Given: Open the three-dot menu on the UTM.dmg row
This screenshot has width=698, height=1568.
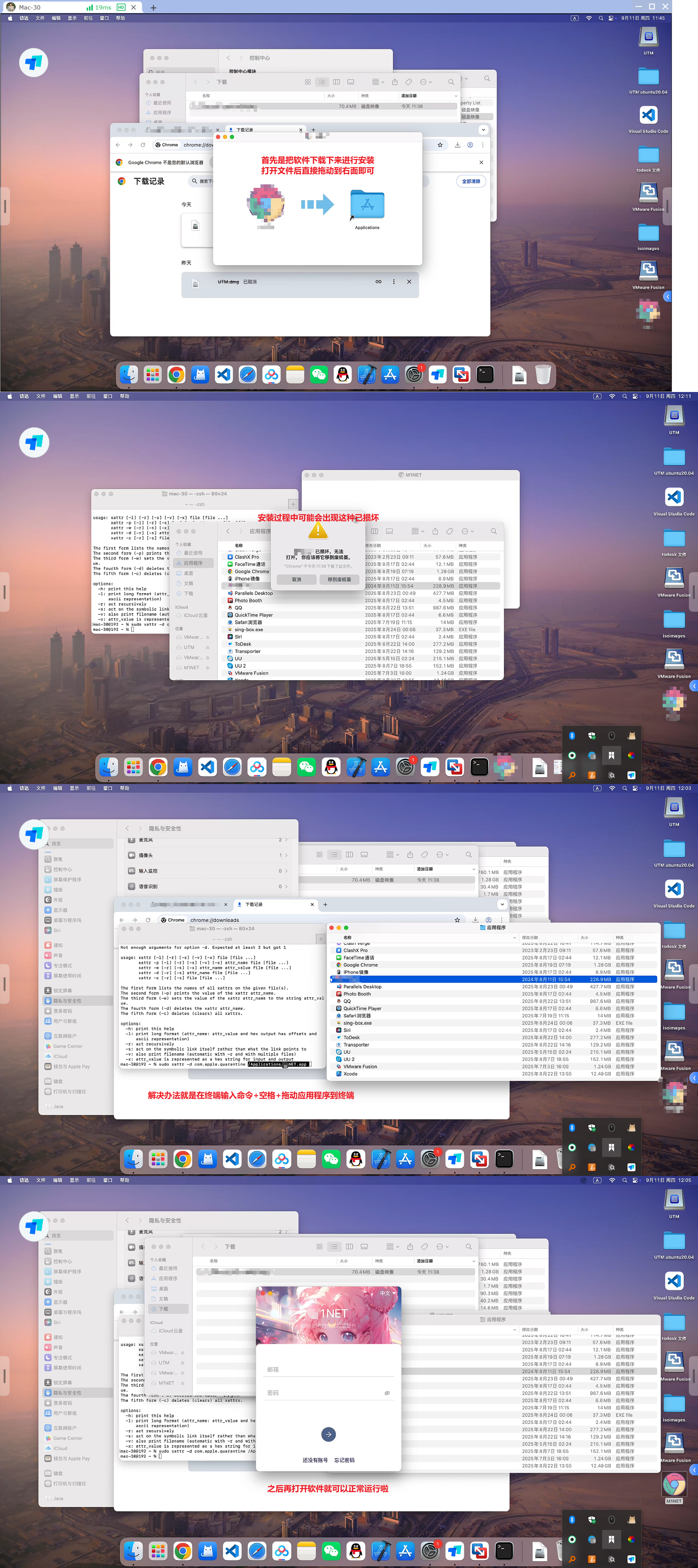Looking at the screenshot, I should point(394,282).
